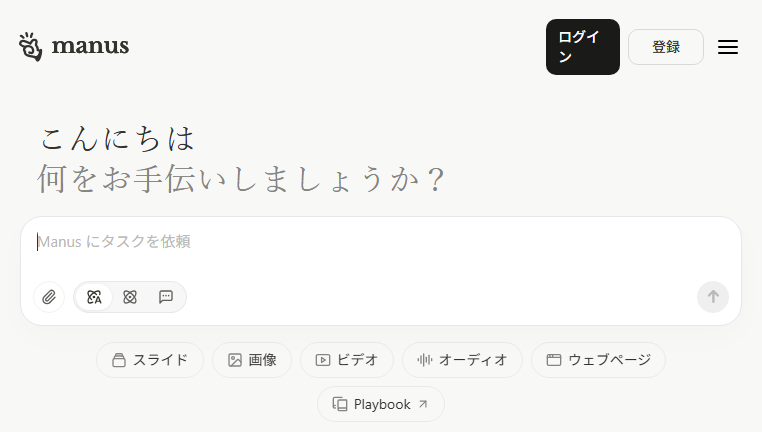The image size is (762, 432).
Task: Choose the 画像 option
Action: point(252,360)
